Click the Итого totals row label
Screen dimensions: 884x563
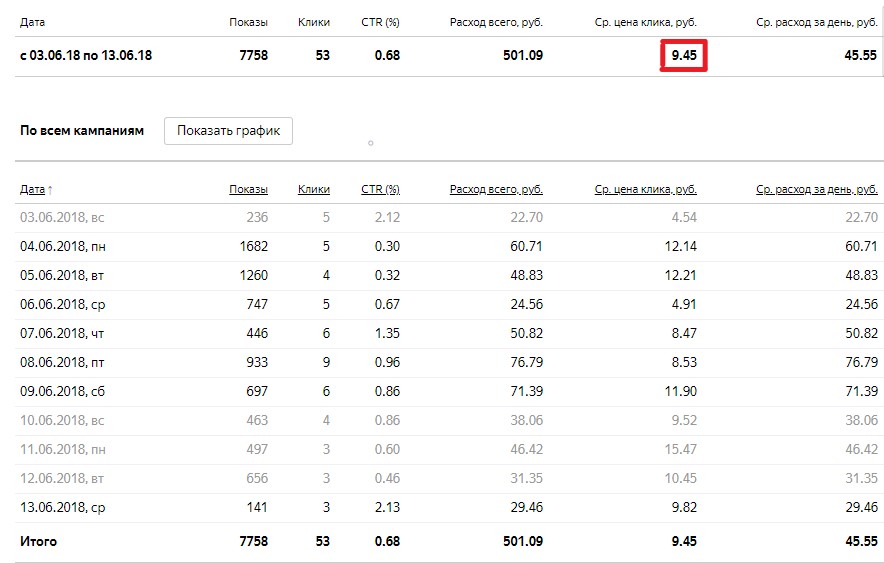(x=38, y=542)
